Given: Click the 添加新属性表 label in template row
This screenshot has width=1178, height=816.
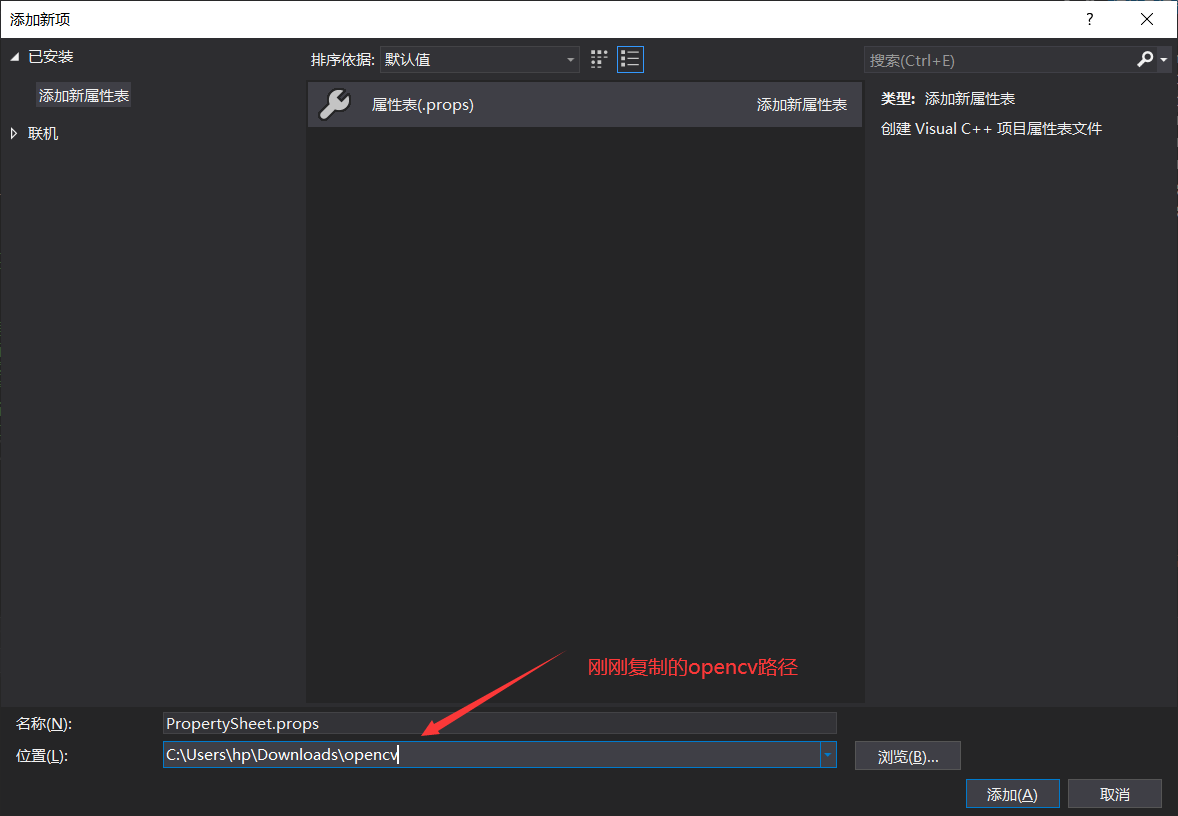Looking at the screenshot, I should pos(802,104).
